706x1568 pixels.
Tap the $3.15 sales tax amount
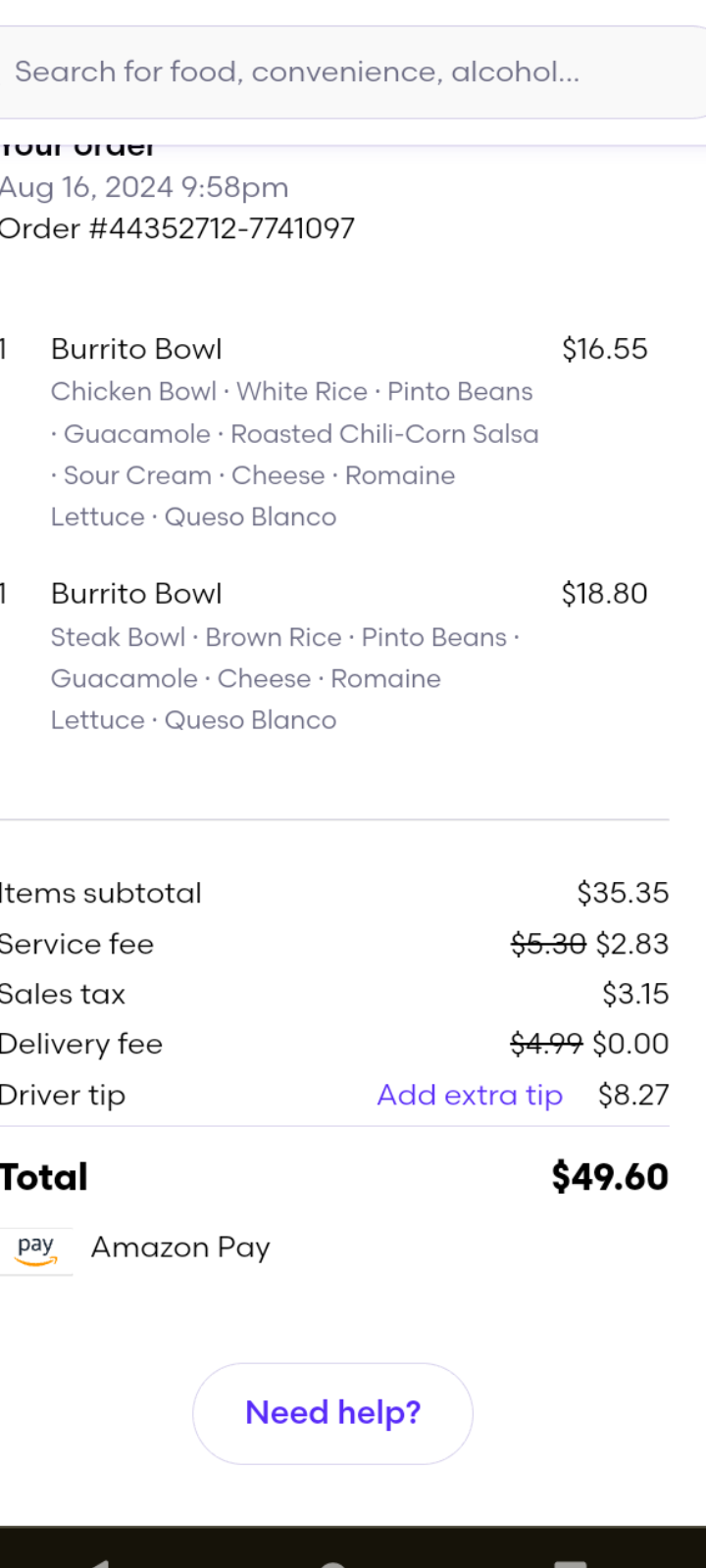point(635,994)
